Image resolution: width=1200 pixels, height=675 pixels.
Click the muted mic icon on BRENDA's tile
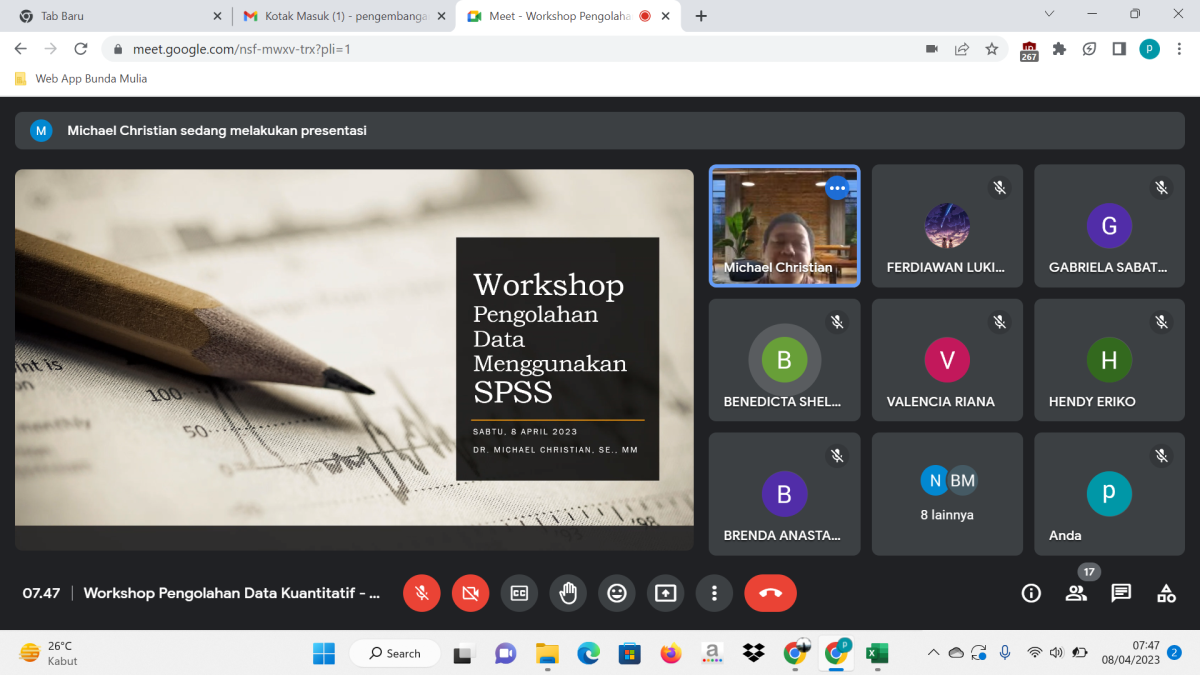click(837, 456)
